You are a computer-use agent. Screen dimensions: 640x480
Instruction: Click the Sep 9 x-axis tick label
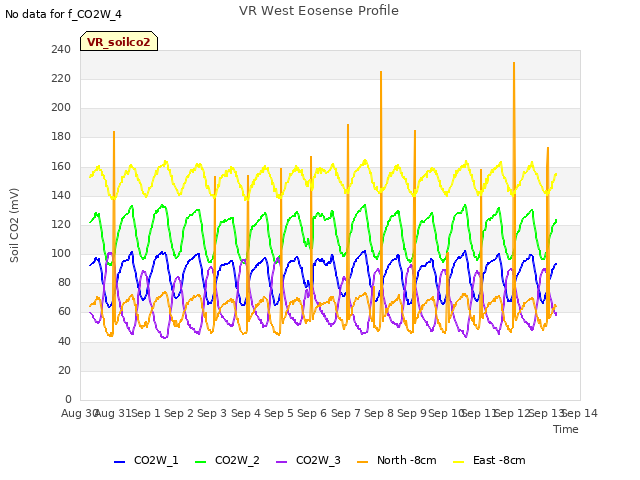click(412, 413)
